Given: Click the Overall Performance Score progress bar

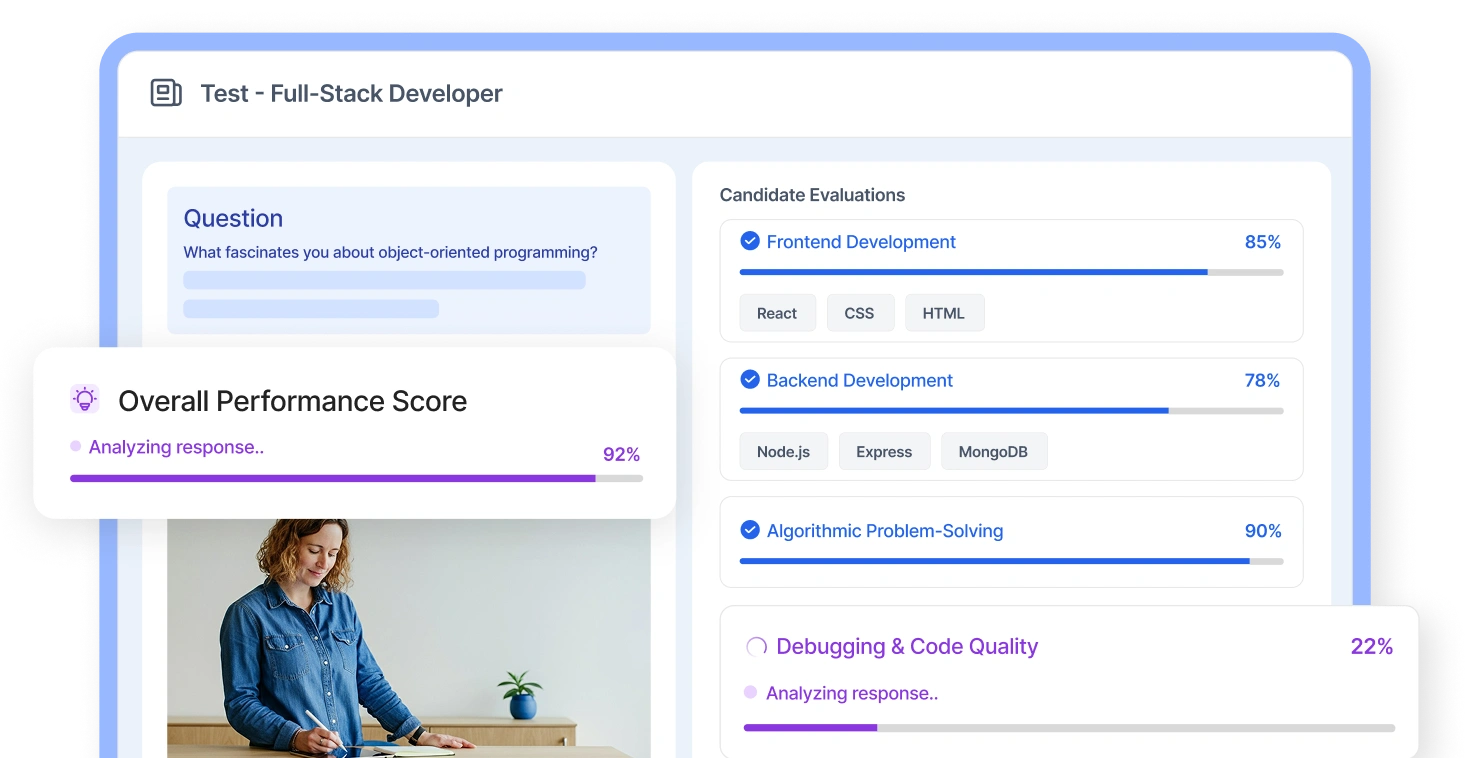Looking at the screenshot, I should [x=356, y=478].
